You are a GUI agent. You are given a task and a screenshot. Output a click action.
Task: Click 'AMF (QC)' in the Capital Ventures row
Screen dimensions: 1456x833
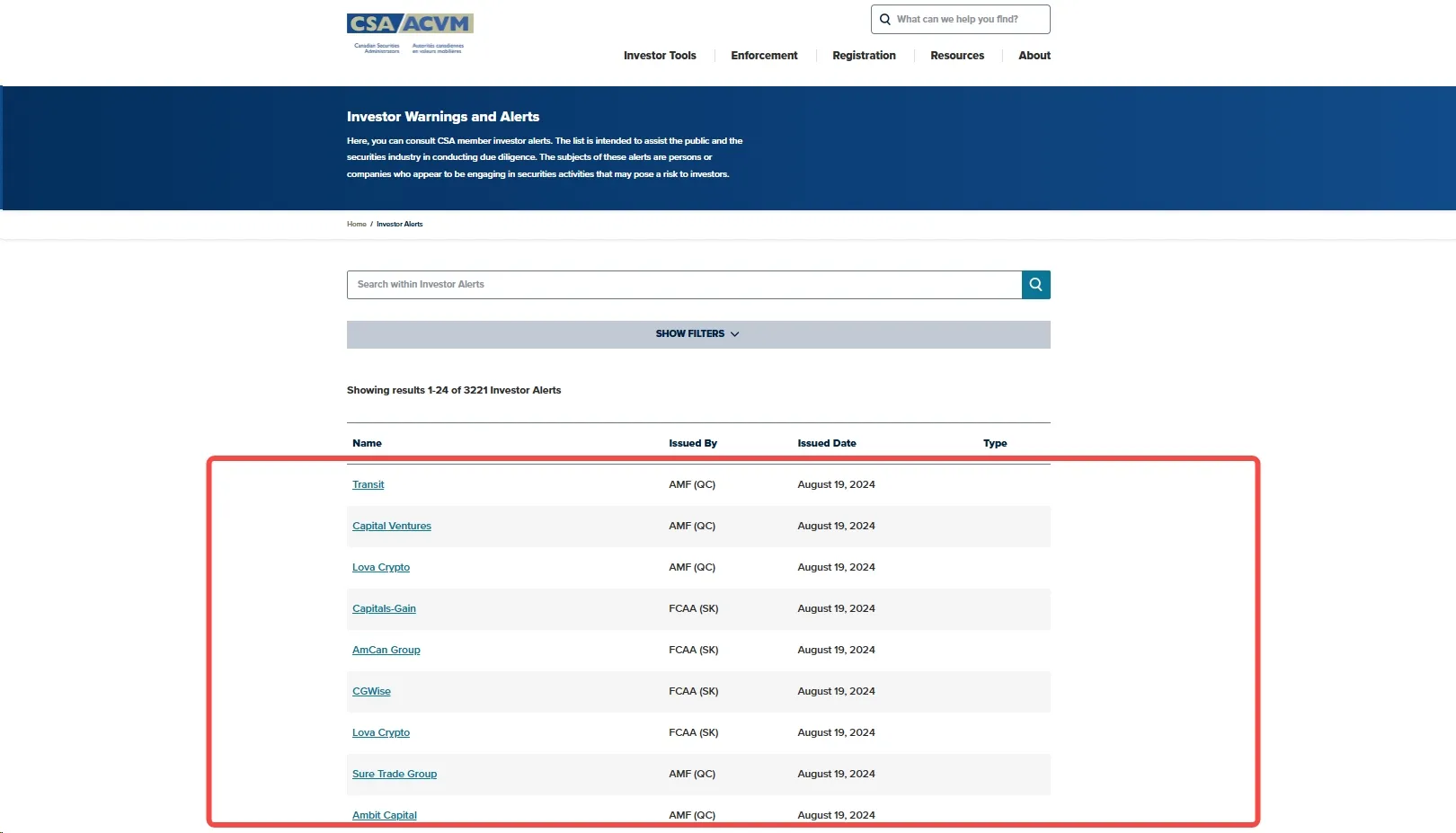pos(692,526)
